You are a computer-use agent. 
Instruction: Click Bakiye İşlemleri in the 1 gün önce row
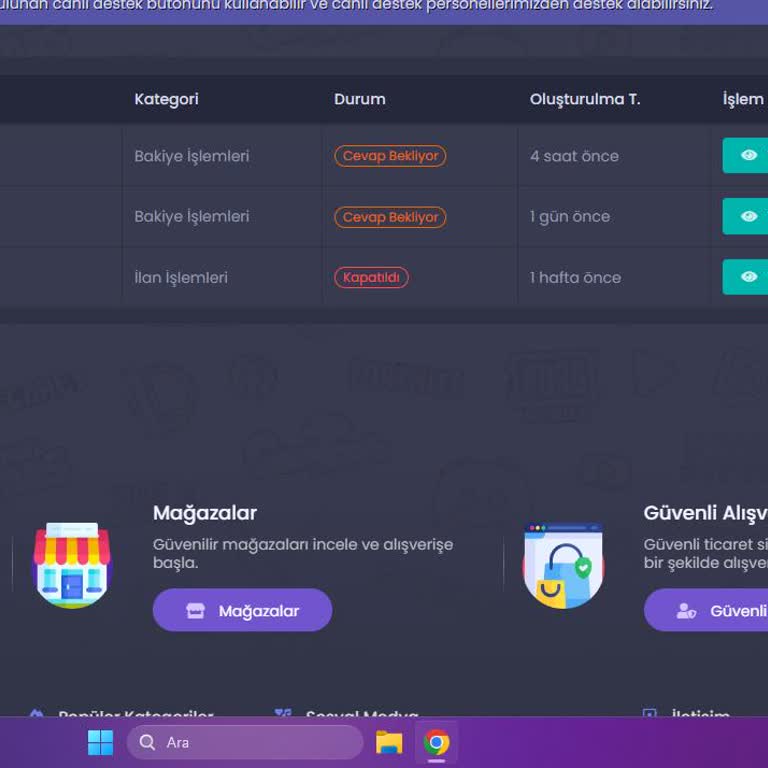pyautogui.click(x=192, y=216)
